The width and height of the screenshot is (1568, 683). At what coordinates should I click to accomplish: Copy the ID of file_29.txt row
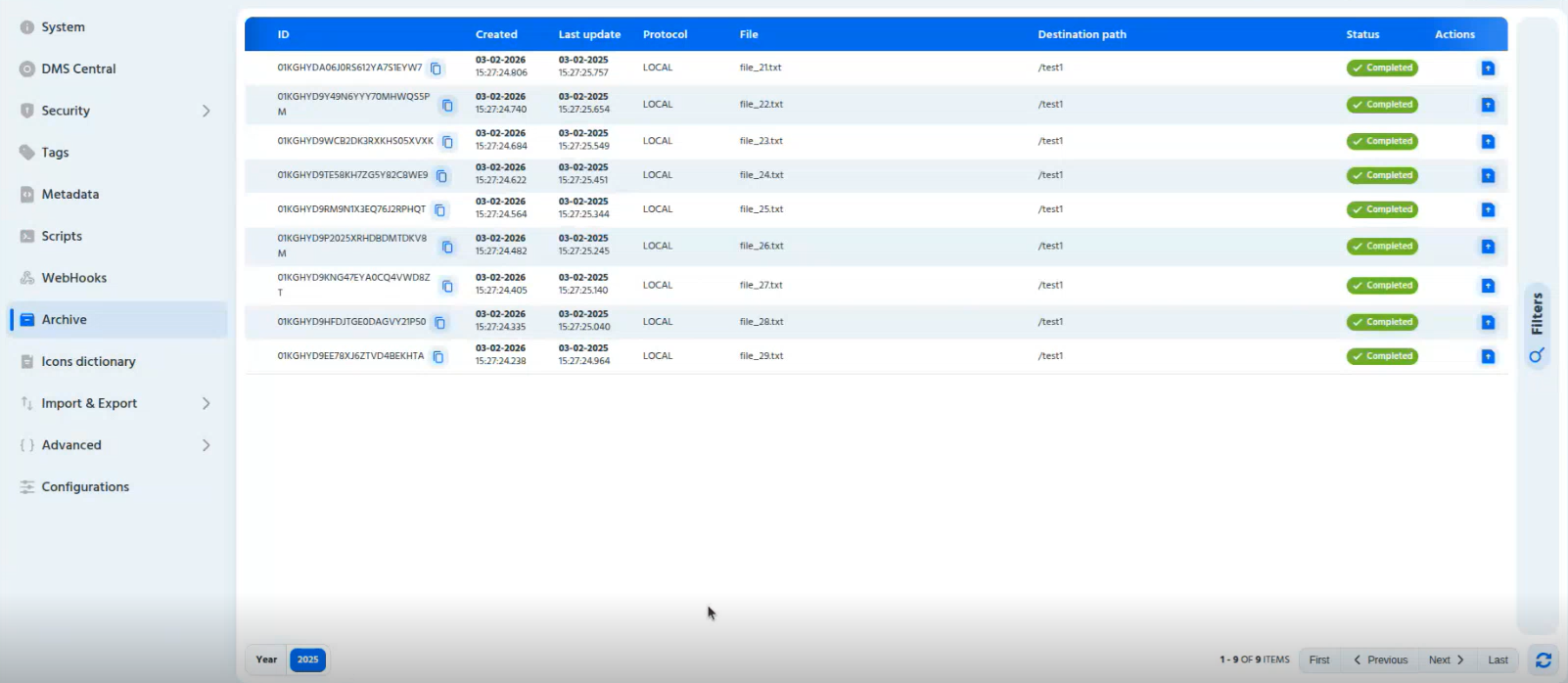click(x=438, y=357)
